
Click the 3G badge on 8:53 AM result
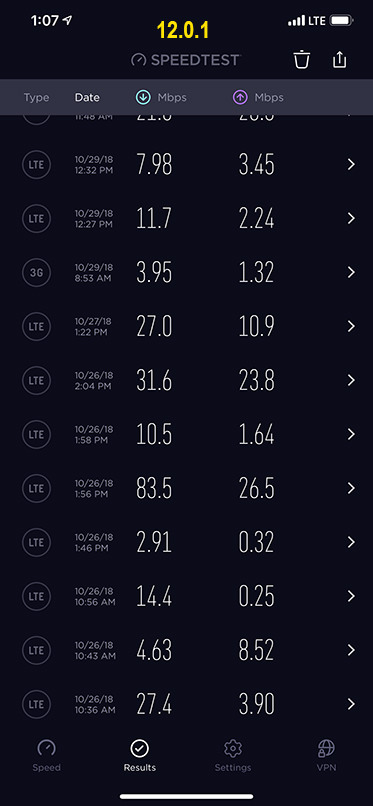(36, 272)
